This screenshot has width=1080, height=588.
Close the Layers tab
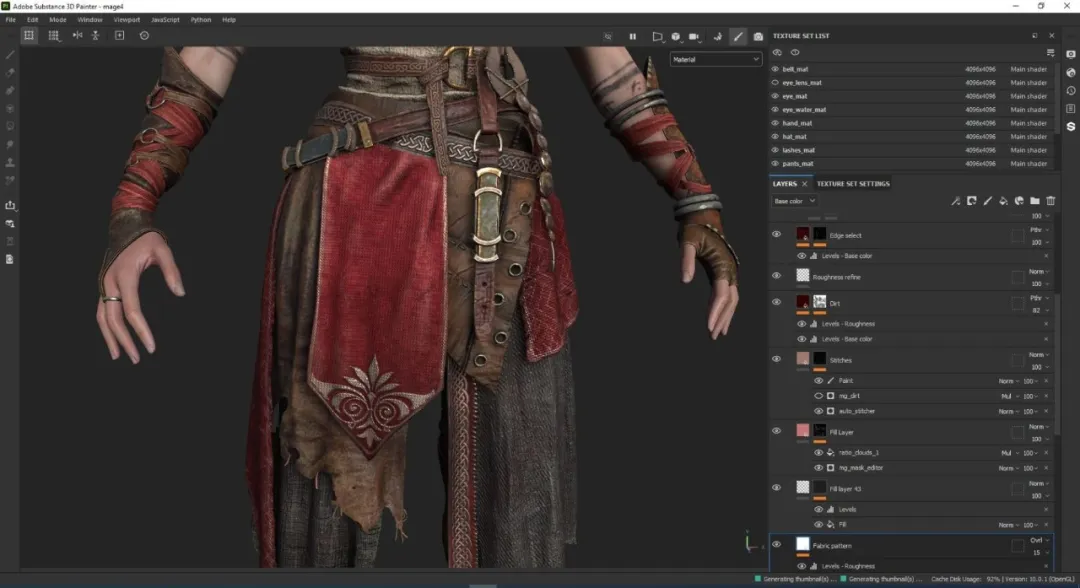click(x=804, y=184)
